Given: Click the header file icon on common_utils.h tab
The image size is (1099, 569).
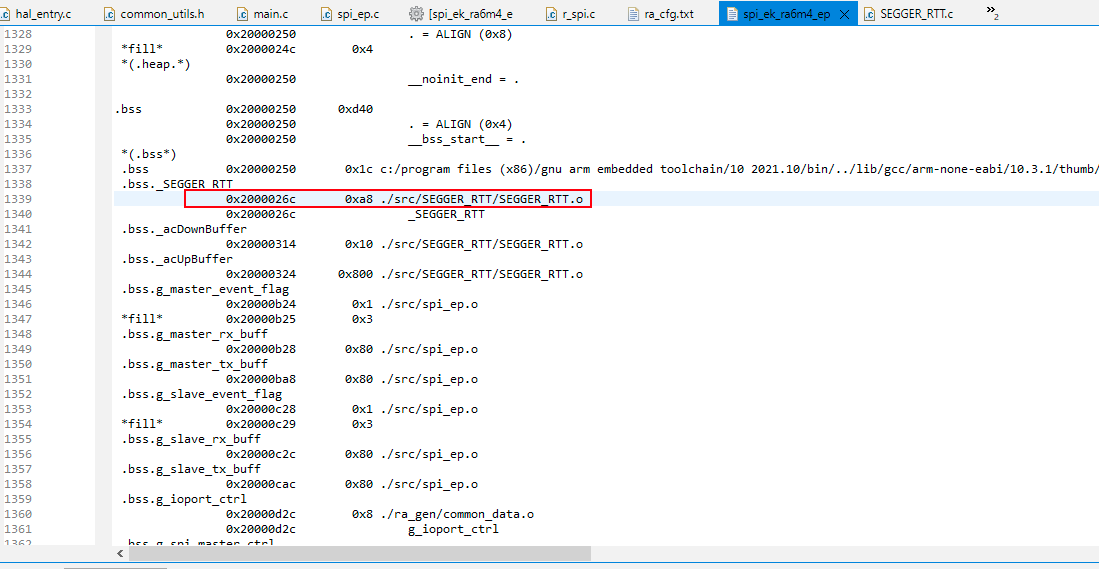Looking at the screenshot, I should 112,14.
